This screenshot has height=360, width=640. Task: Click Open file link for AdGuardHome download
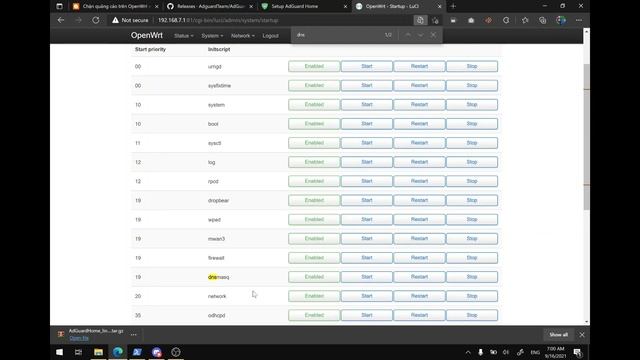(79, 338)
